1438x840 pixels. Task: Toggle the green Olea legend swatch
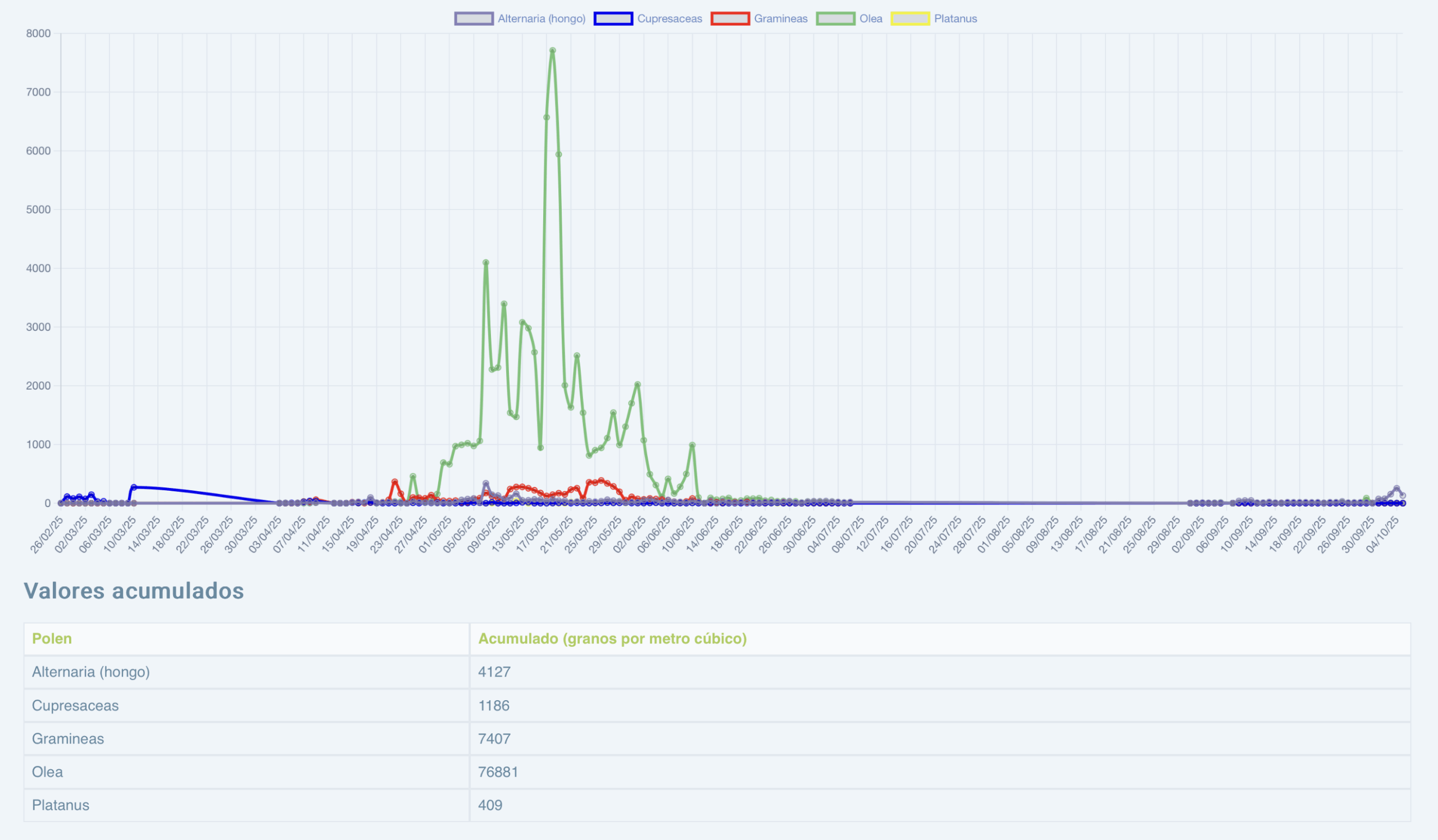point(835,19)
